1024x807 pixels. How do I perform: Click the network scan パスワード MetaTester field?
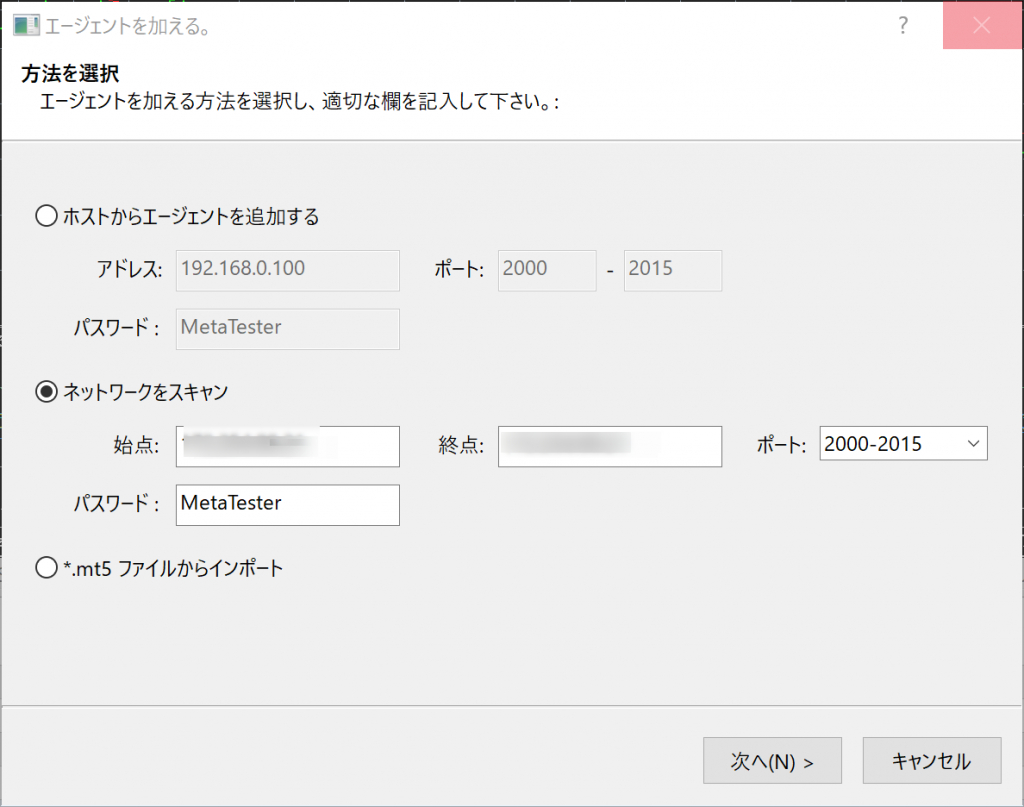(x=288, y=505)
